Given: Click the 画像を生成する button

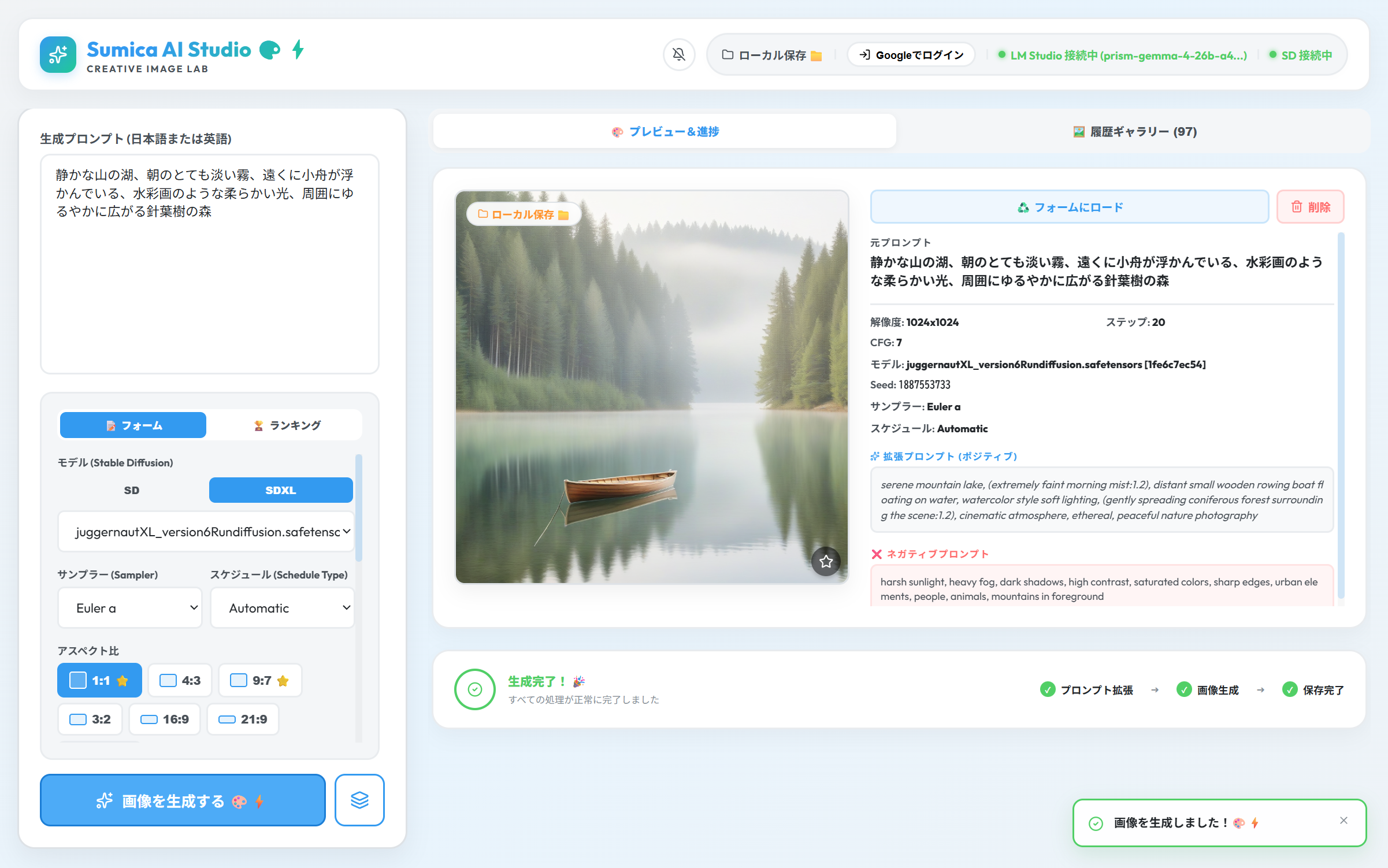Looking at the screenshot, I should coord(183,800).
